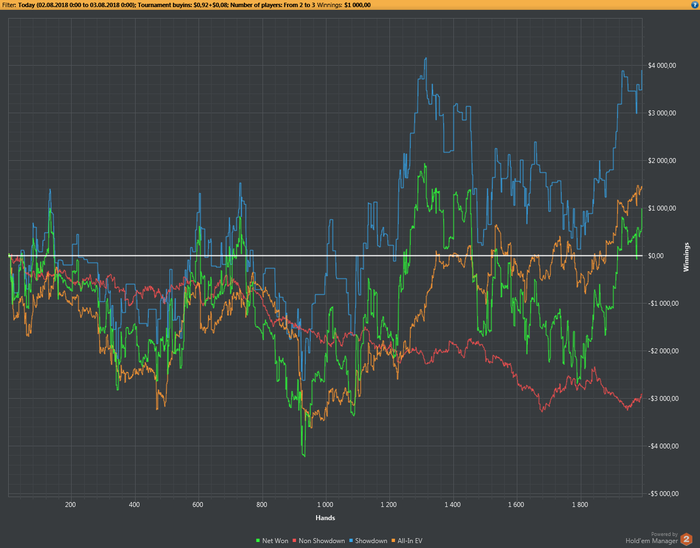Click the $2 000,00 axis label

[662, 161]
